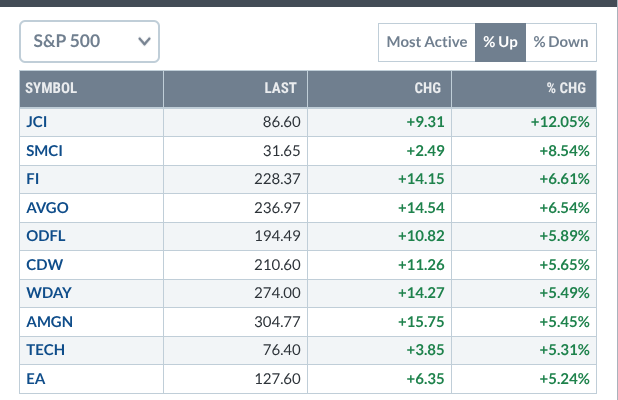The height and width of the screenshot is (400, 618).
Task: Switch to the % Down tab
Action: [x=561, y=42]
